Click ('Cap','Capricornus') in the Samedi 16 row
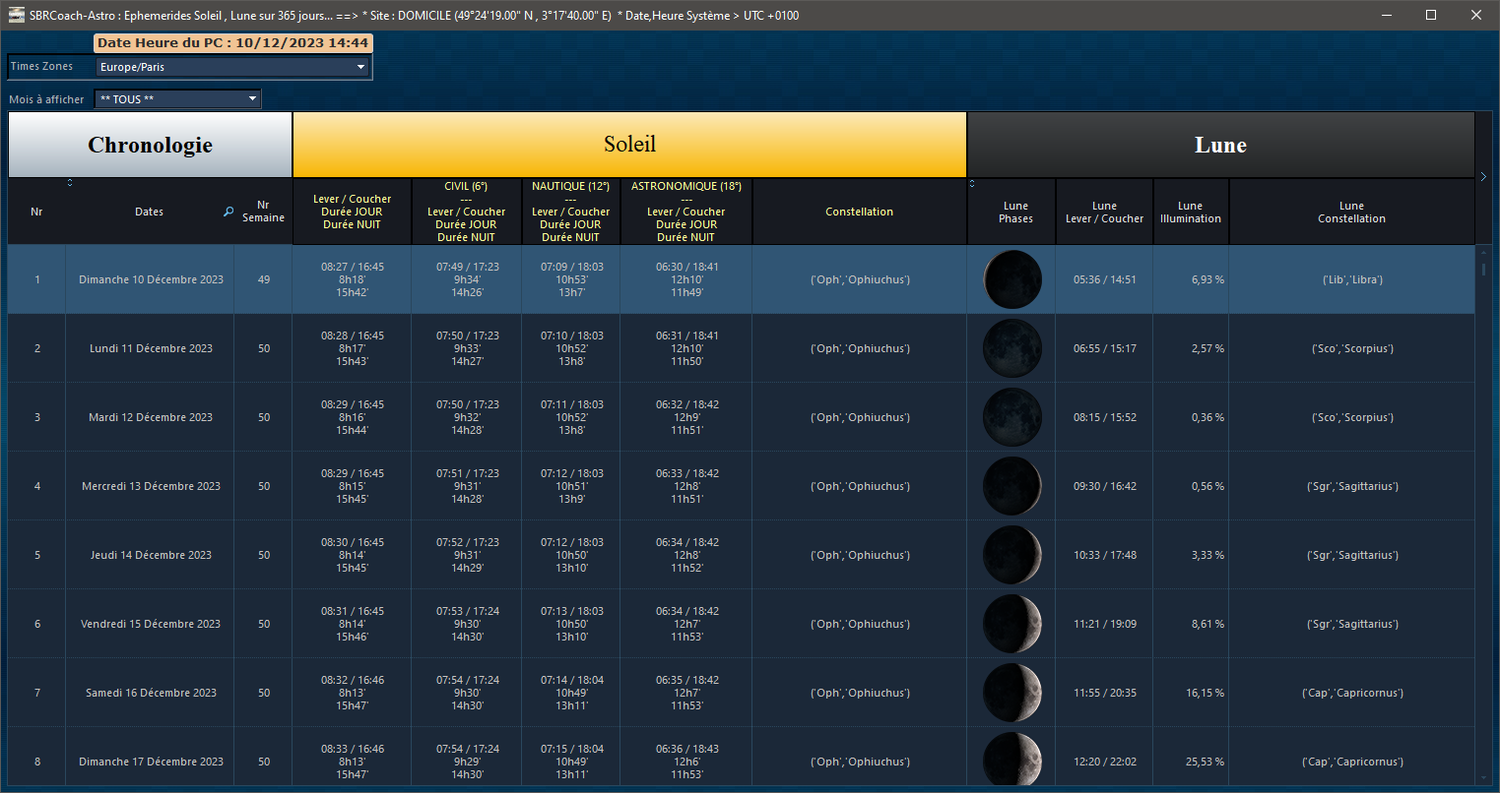This screenshot has height=793, width=1500. pos(1352,693)
